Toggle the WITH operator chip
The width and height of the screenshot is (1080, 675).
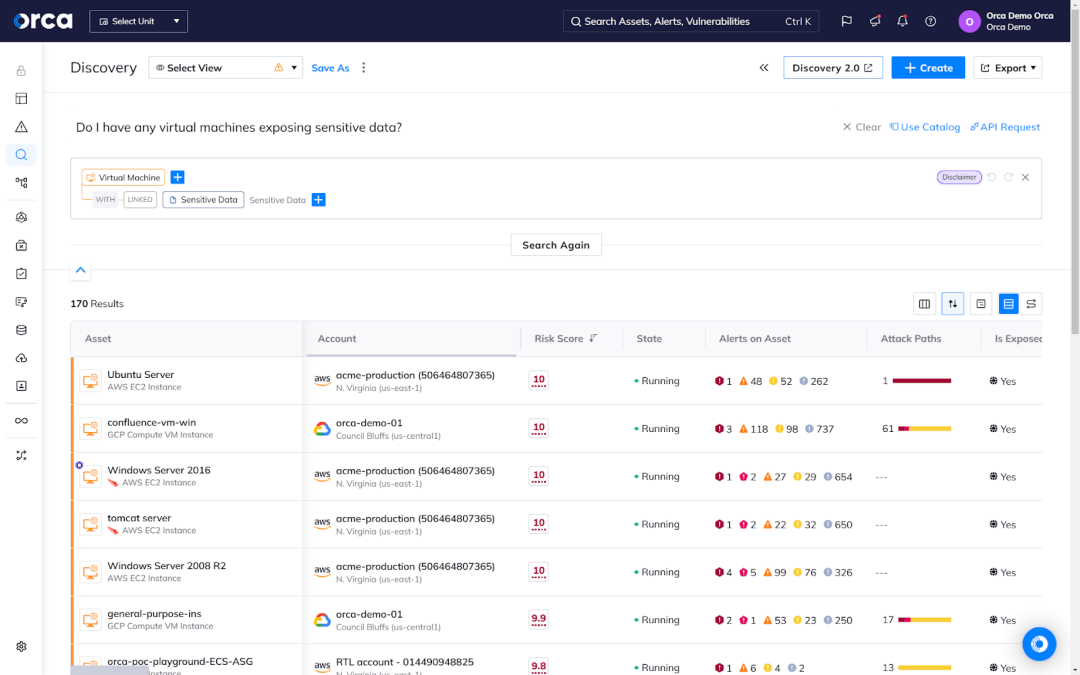[x=105, y=200]
